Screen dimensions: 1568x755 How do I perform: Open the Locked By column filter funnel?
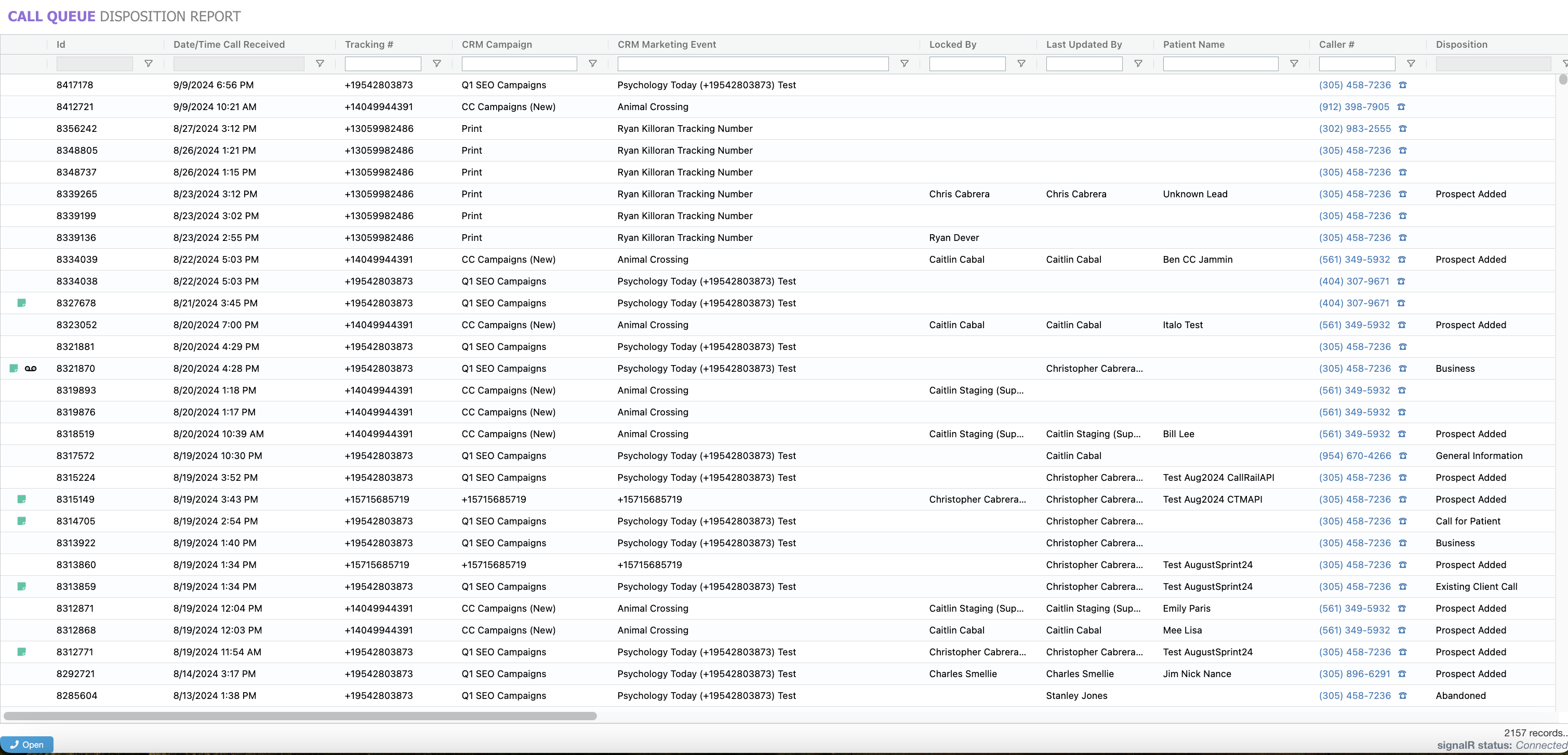[1021, 63]
